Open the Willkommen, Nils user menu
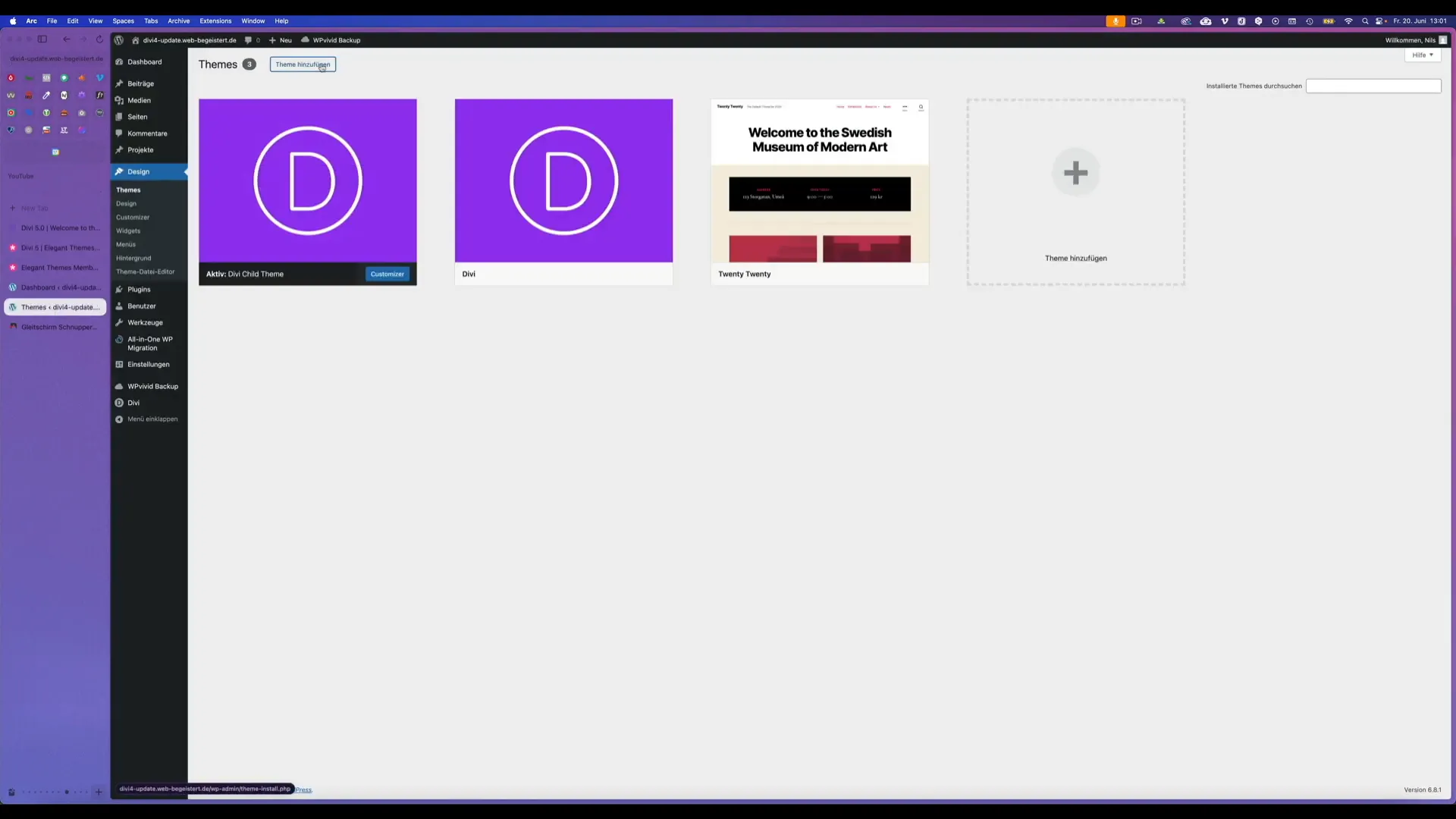Viewport: 1456px width, 819px height. click(x=1416, y=40)
